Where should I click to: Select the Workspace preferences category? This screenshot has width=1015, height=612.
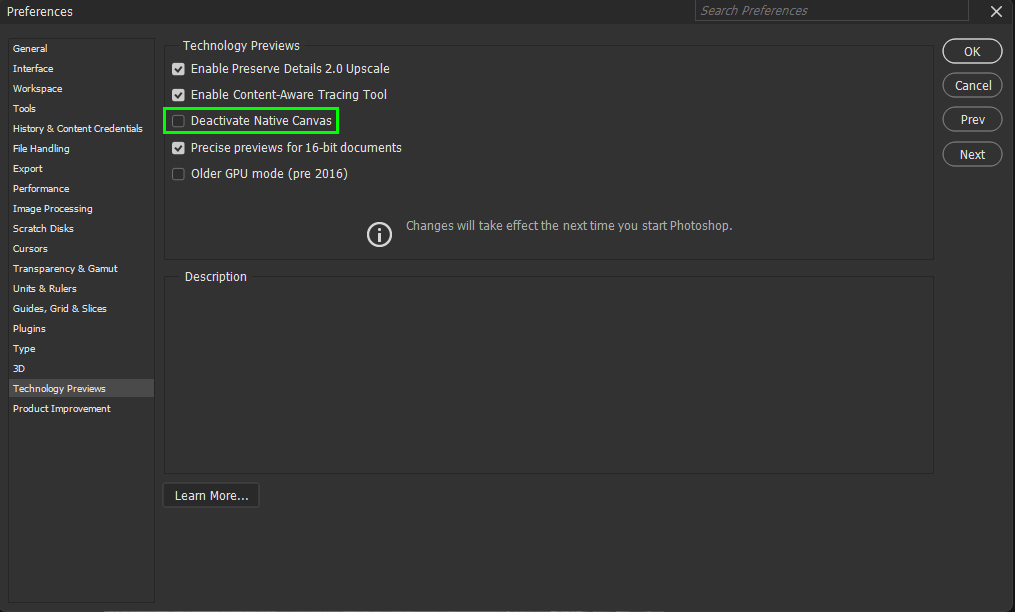(x=37, y=88)
